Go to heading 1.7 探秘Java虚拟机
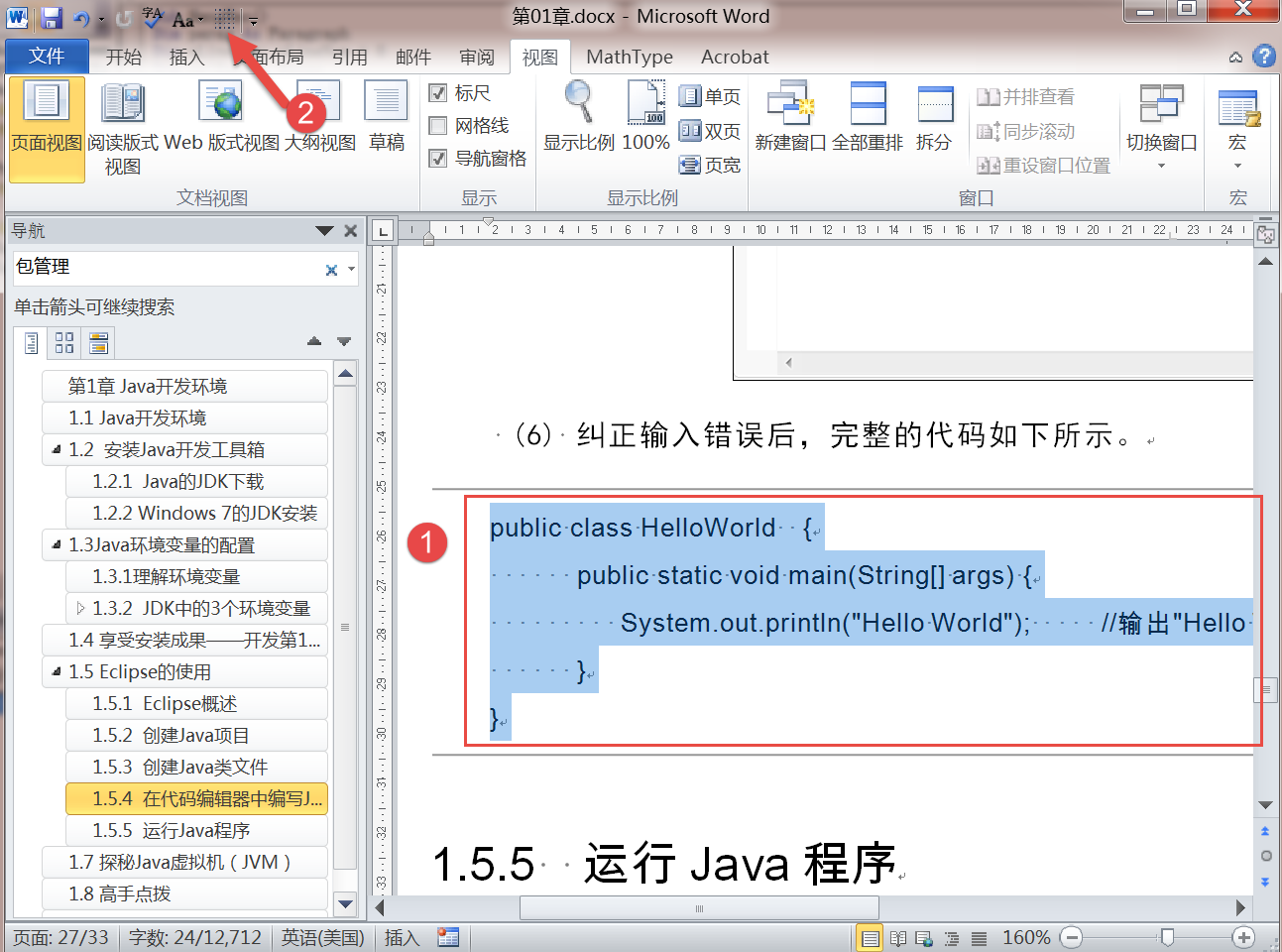The height and width of the screenshot is (952, 1282). (x=184, y=862)
